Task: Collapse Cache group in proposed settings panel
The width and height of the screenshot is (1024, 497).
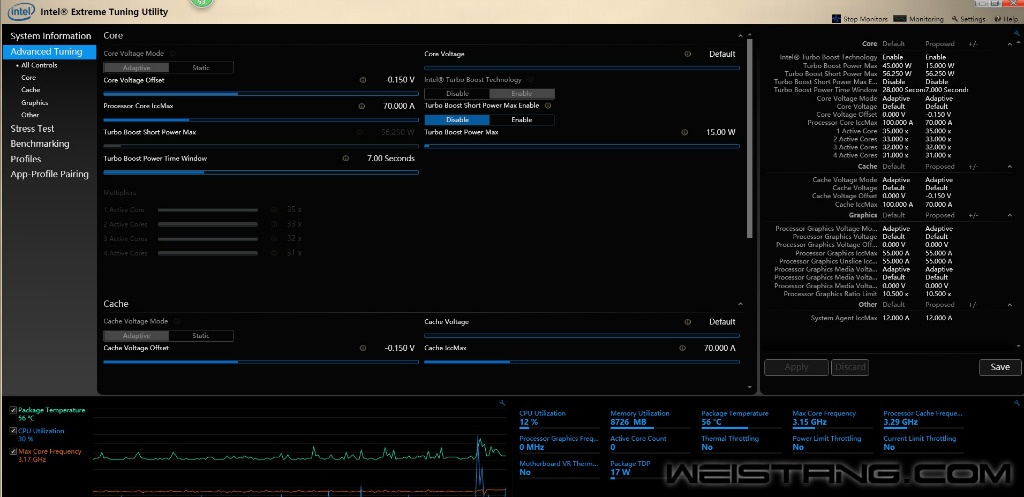Action: point(1010,167)
